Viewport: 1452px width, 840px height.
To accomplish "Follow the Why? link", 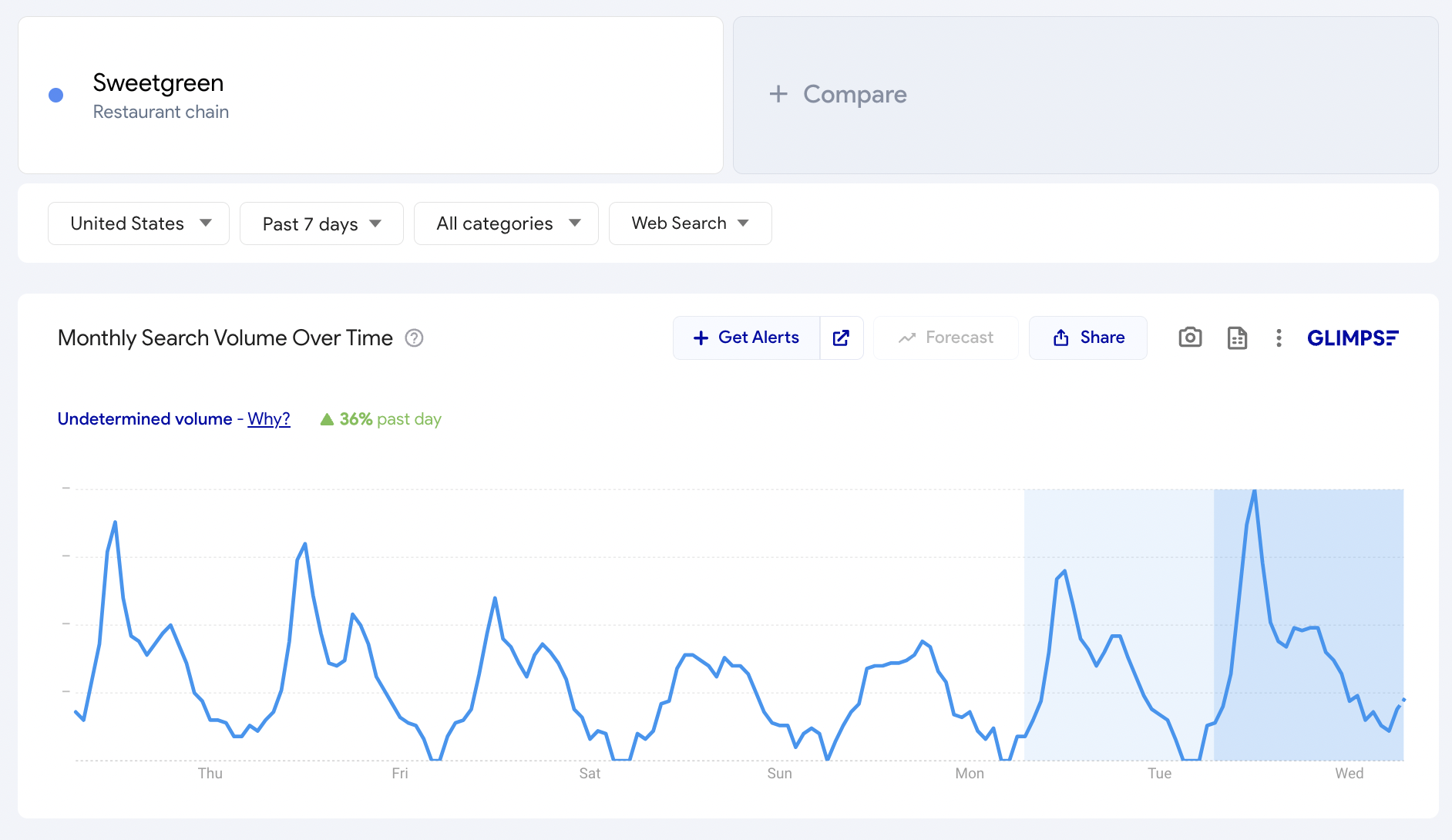I will pyautogui.click(x=269, y=418).
